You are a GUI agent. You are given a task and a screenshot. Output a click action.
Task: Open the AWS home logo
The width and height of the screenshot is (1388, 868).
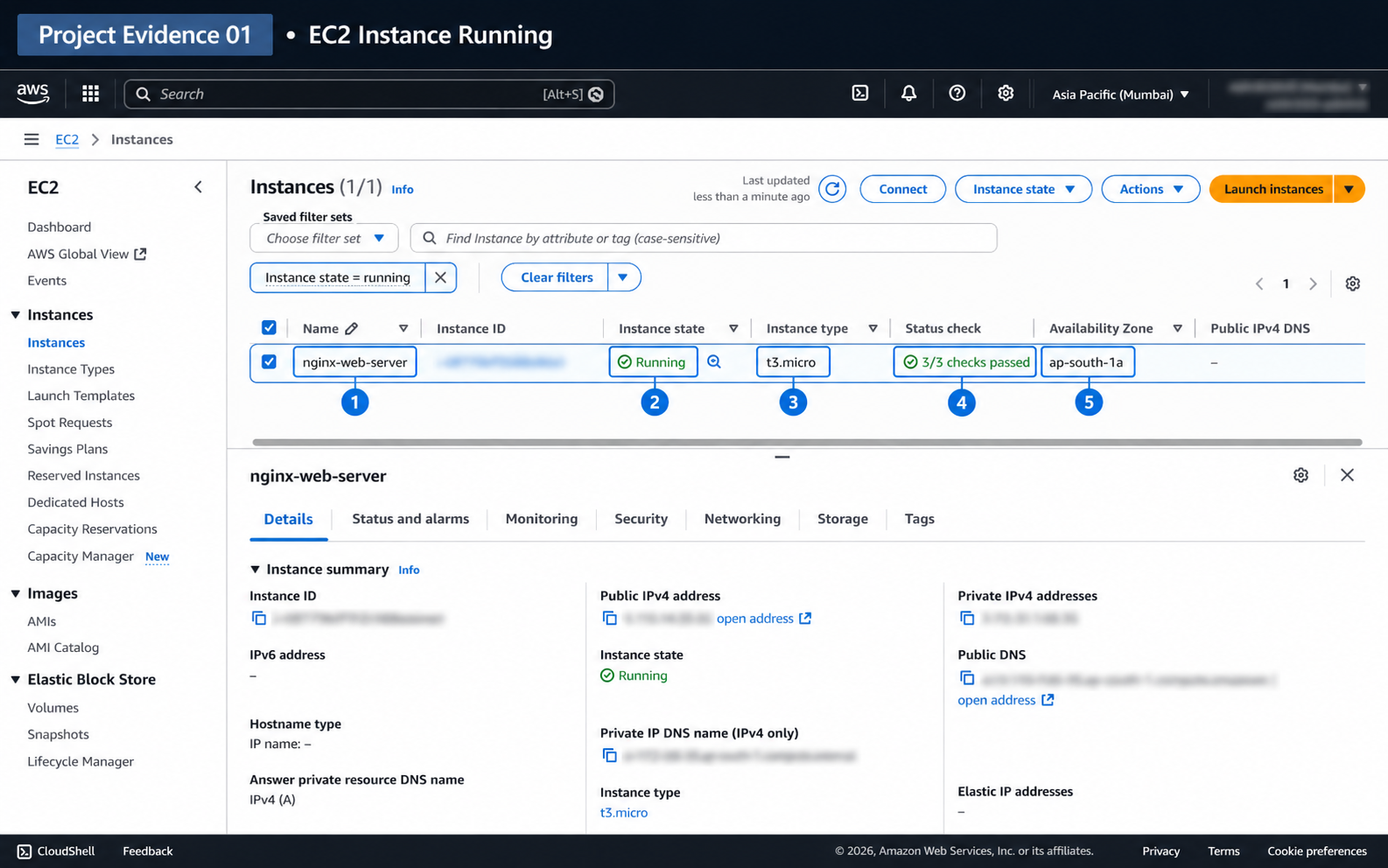(x=33, y=94)
